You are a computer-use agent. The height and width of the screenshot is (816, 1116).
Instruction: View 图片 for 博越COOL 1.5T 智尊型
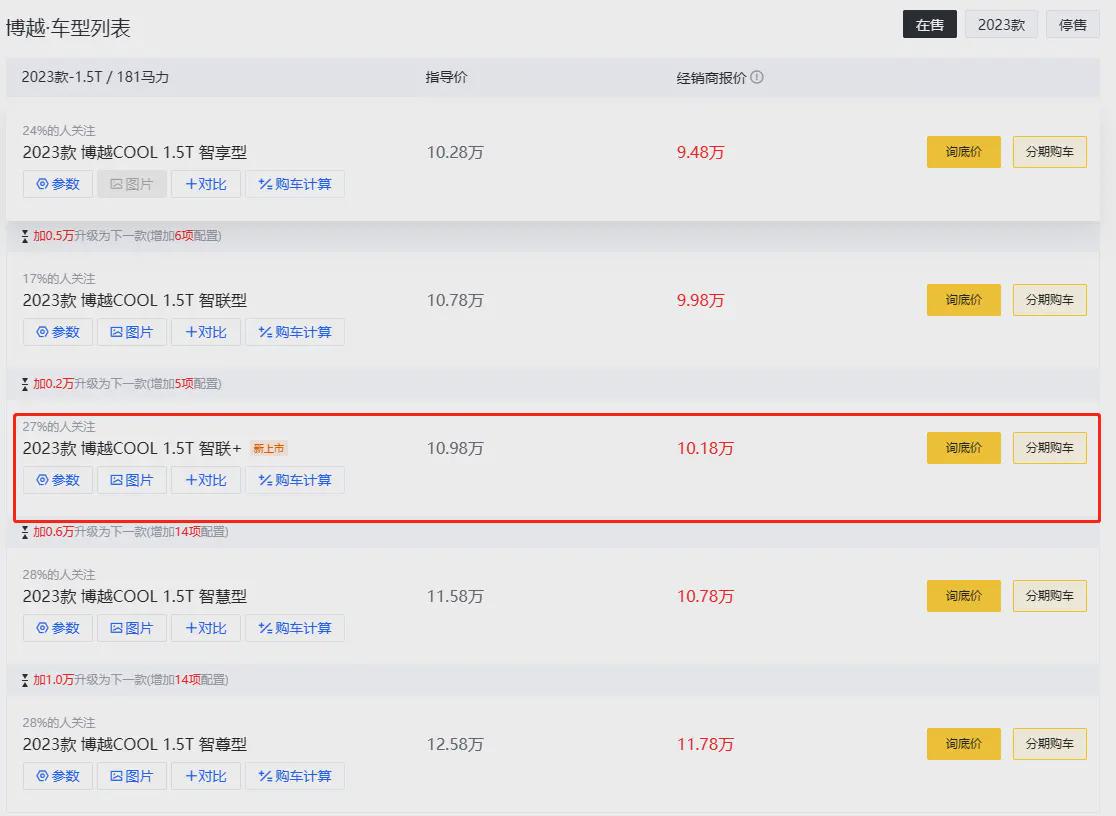coord(132,776)
